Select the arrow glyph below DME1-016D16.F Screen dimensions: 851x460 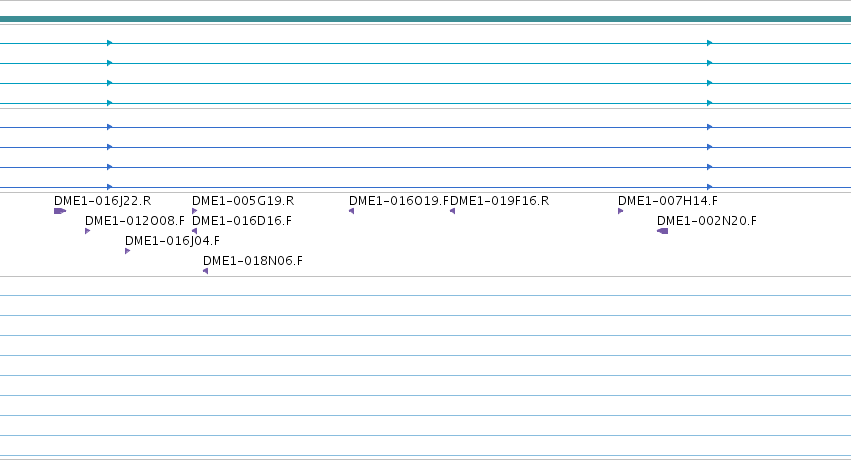[194, 231]
